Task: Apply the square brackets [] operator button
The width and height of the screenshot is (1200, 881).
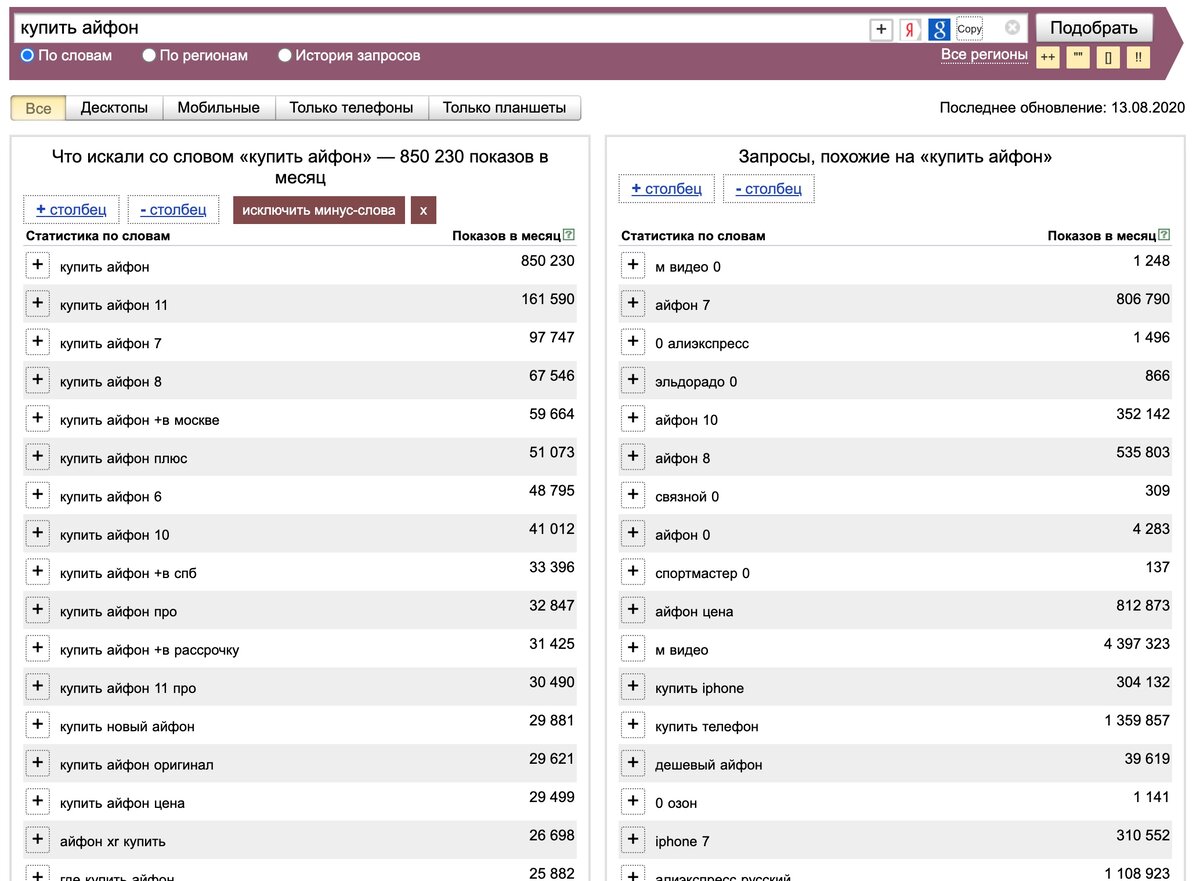Action: (x=1108, y=57)
